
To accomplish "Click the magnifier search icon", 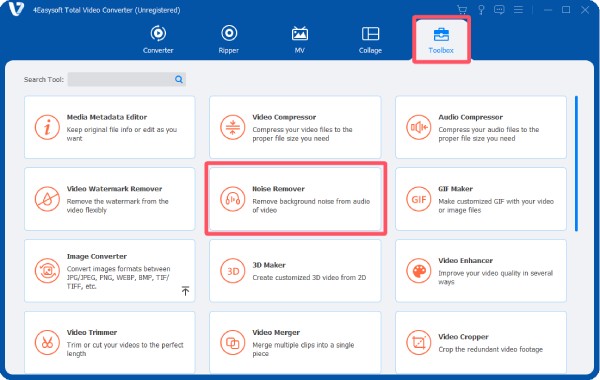I will point(179,79).
